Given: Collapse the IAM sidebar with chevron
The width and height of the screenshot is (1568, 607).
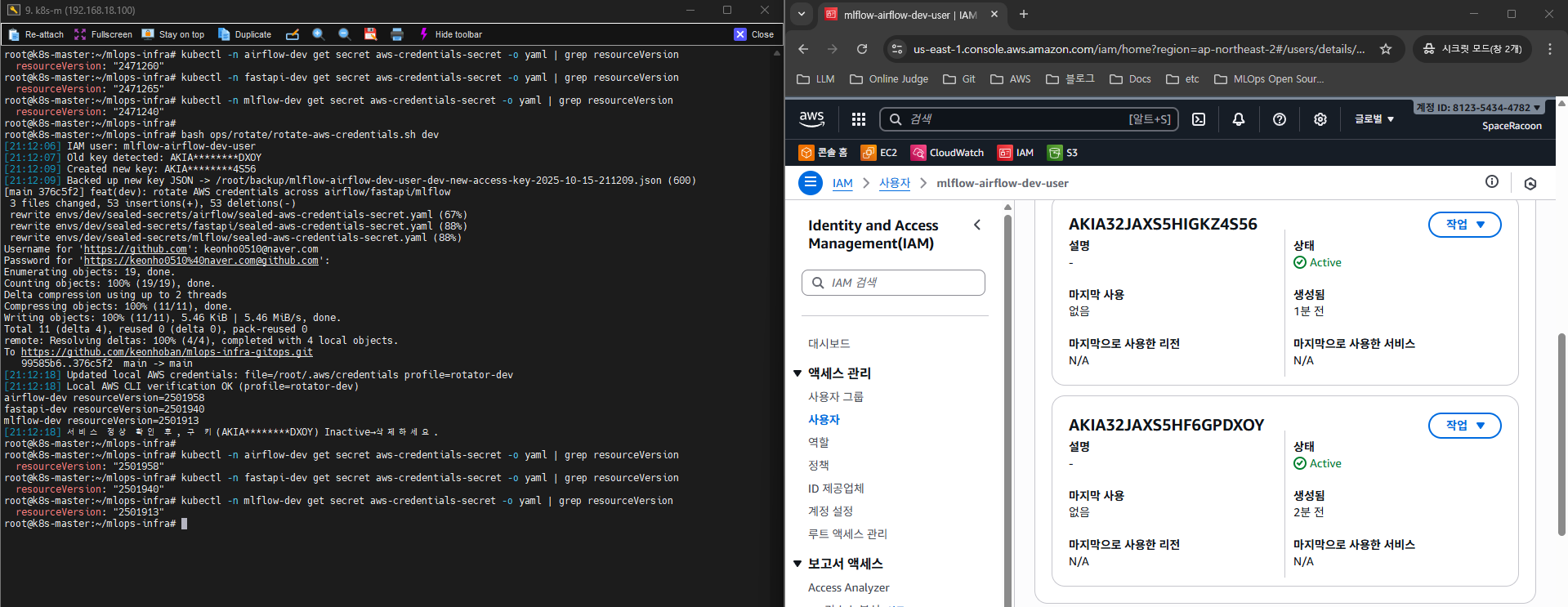Looking at the screenshot, I should tap(977, 225).
